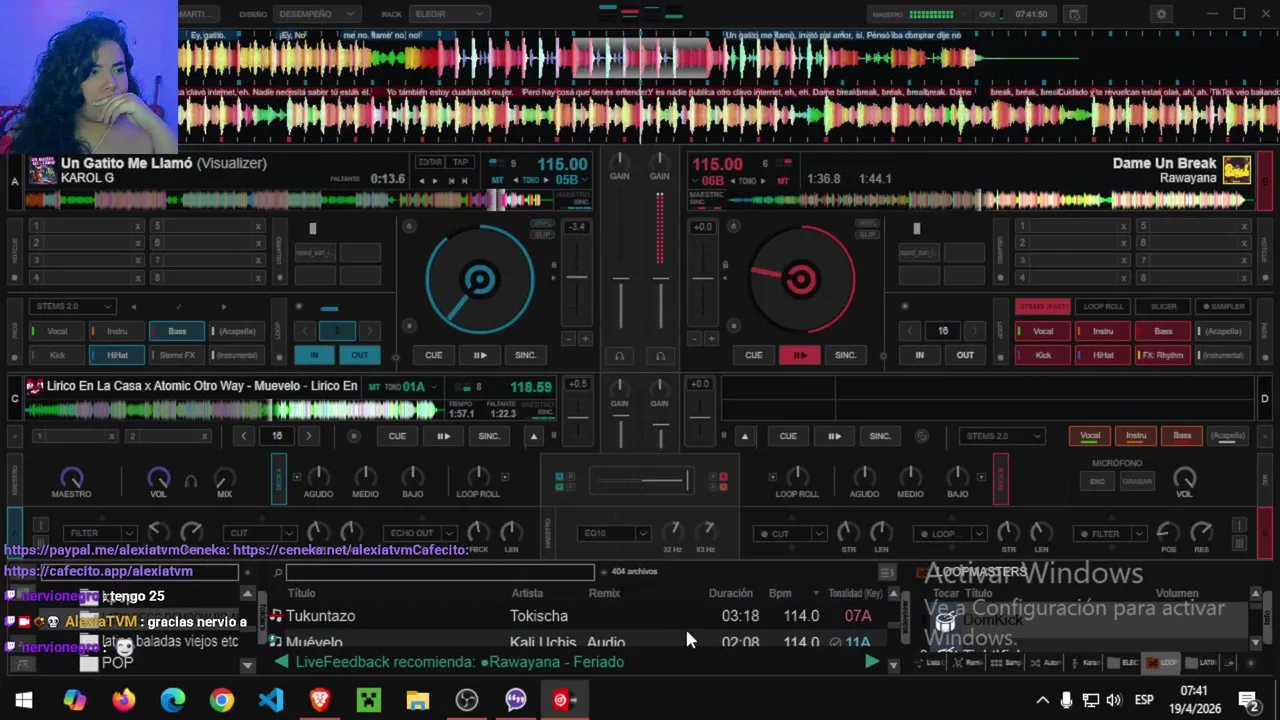Click Dame Un Break cover art
The width and height of the screenshot is (1280, 720).
[x=1237, y=171]
